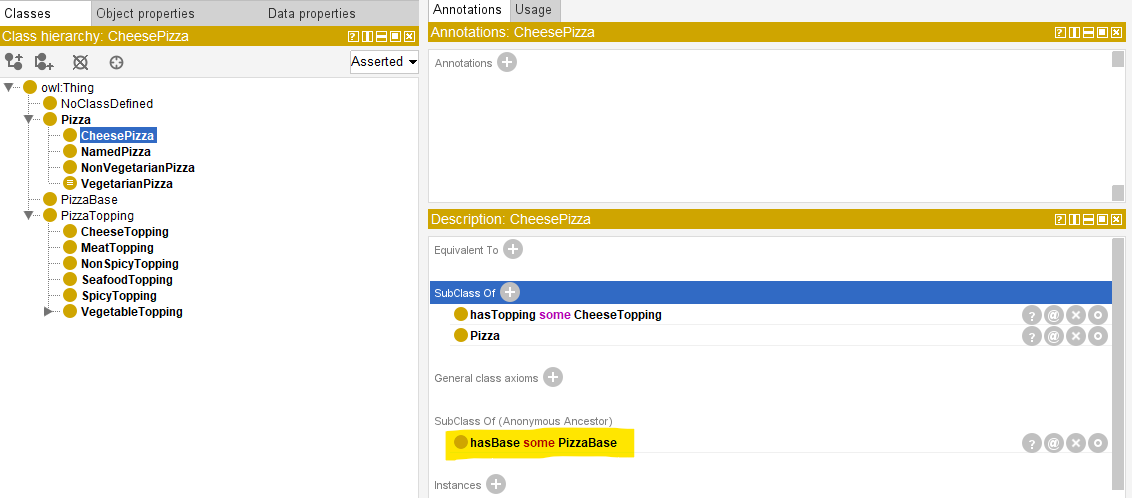Float the Annotations panel view

click(x=1103, y=32)
